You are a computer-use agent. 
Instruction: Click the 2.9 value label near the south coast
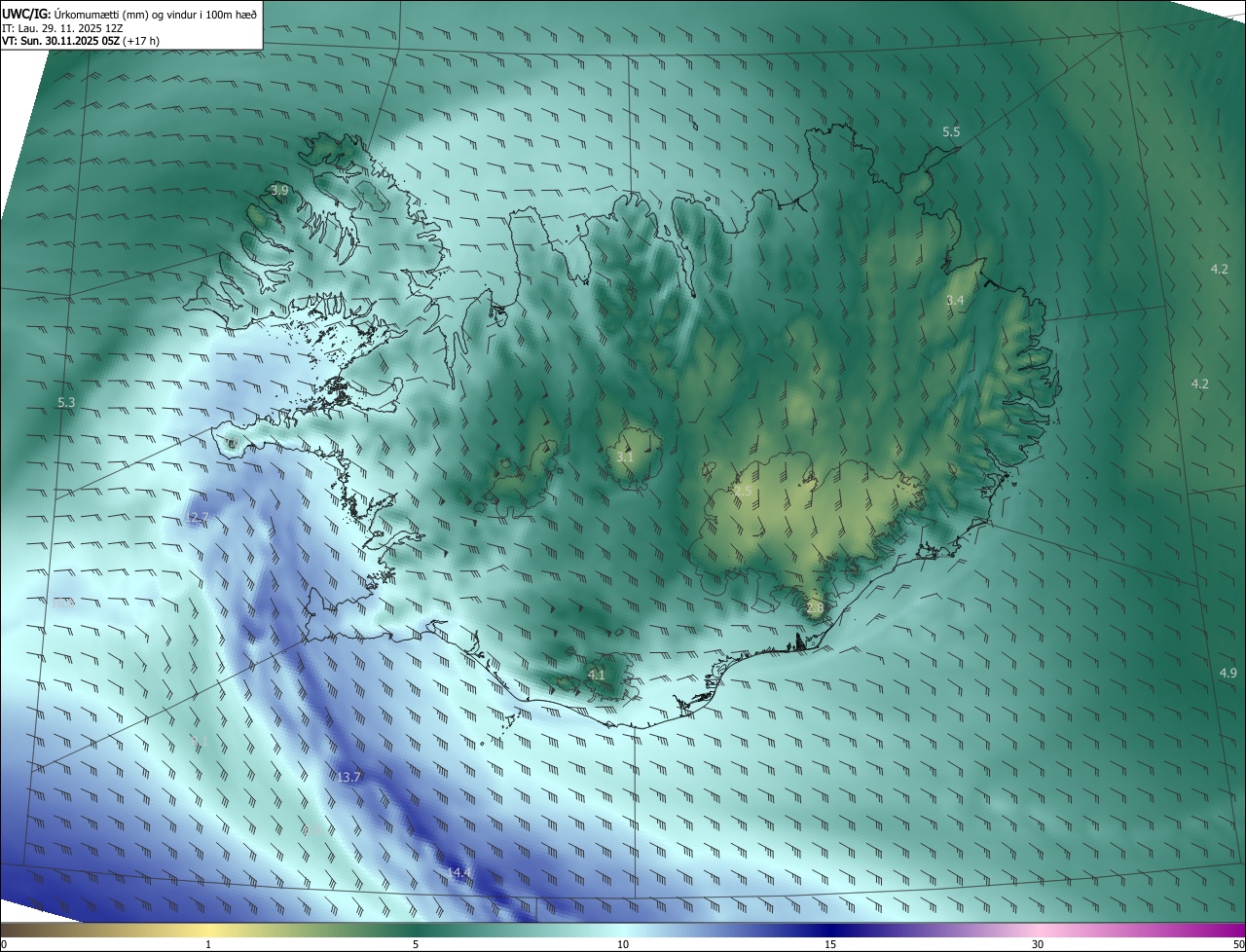click(815, 608)
